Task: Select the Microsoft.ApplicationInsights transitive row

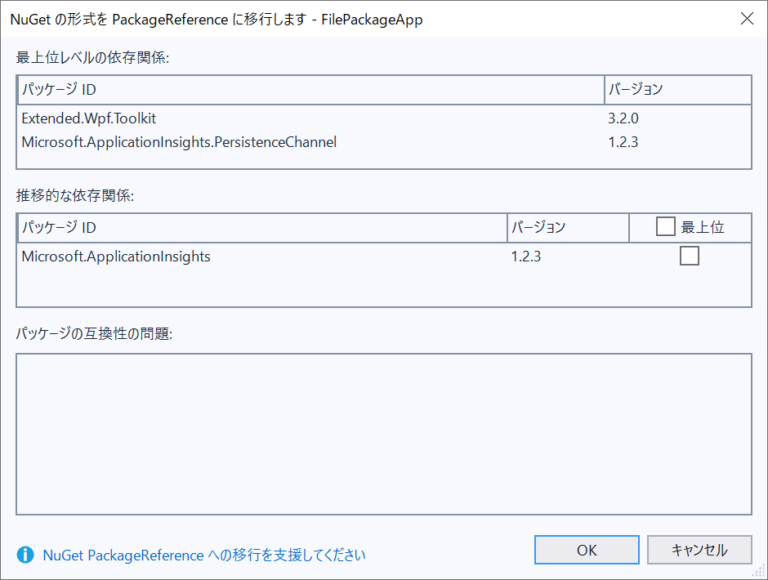Action: tap(384, 257)
